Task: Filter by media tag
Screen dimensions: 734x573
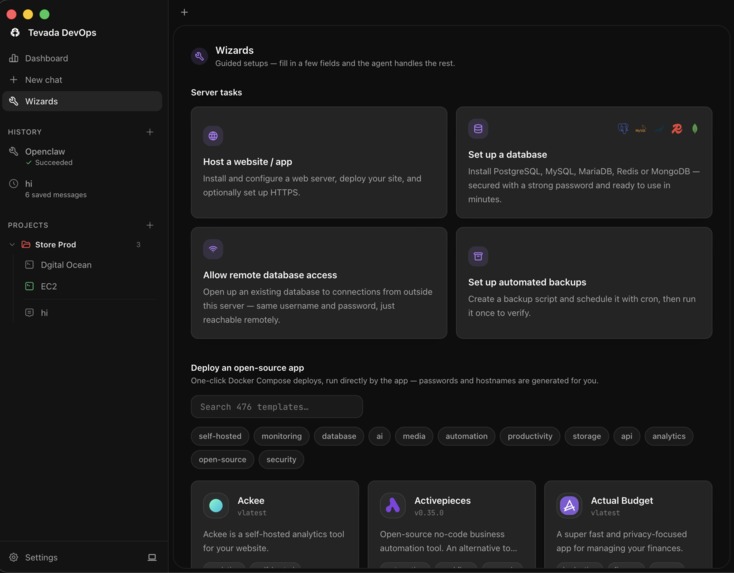Action: click(414, 436)
